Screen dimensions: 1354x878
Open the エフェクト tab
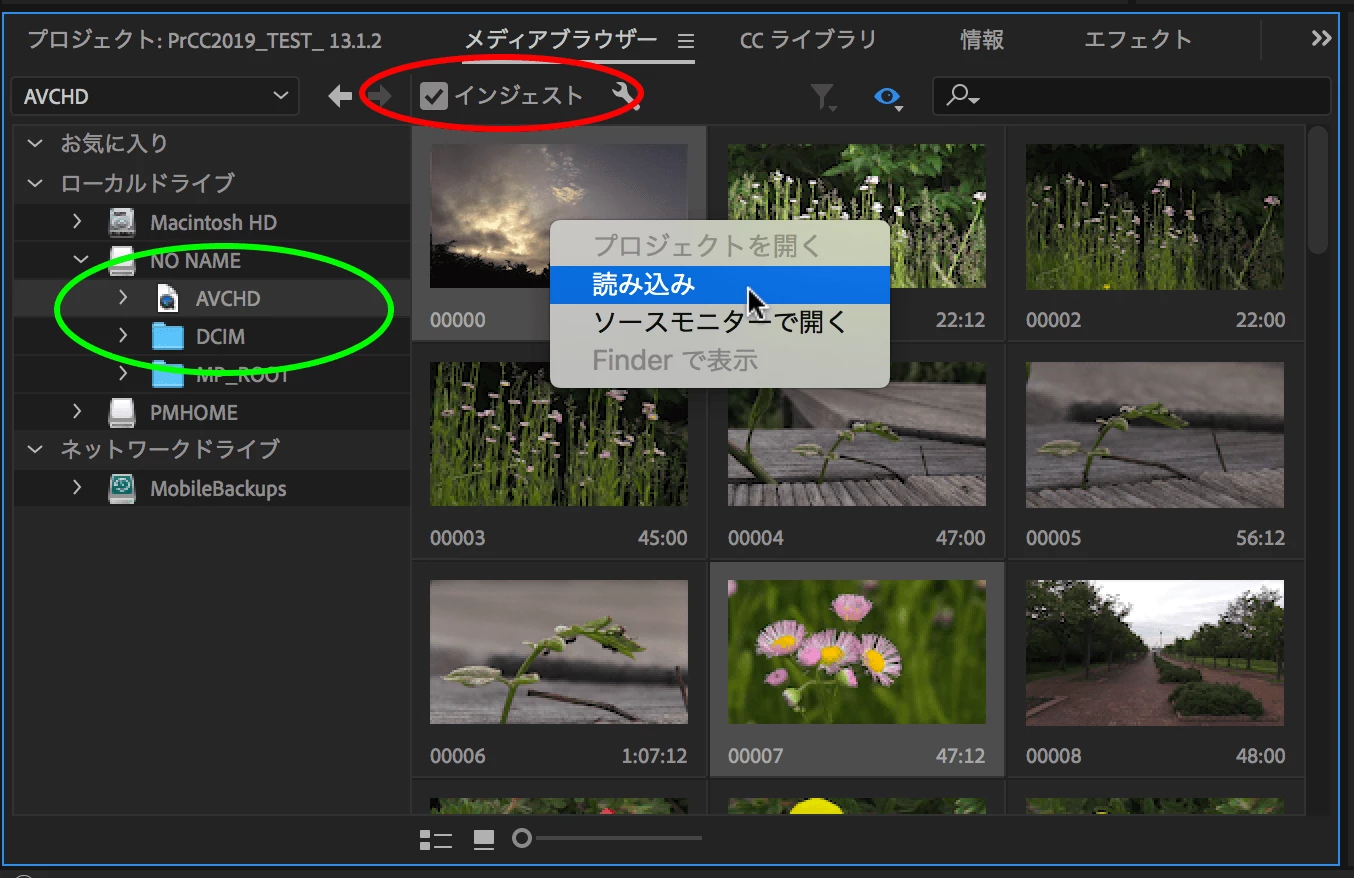1138,40
